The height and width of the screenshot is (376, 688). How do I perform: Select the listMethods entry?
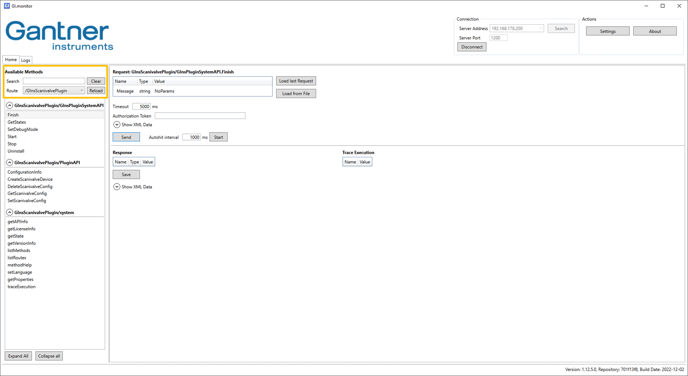point(19,251)
